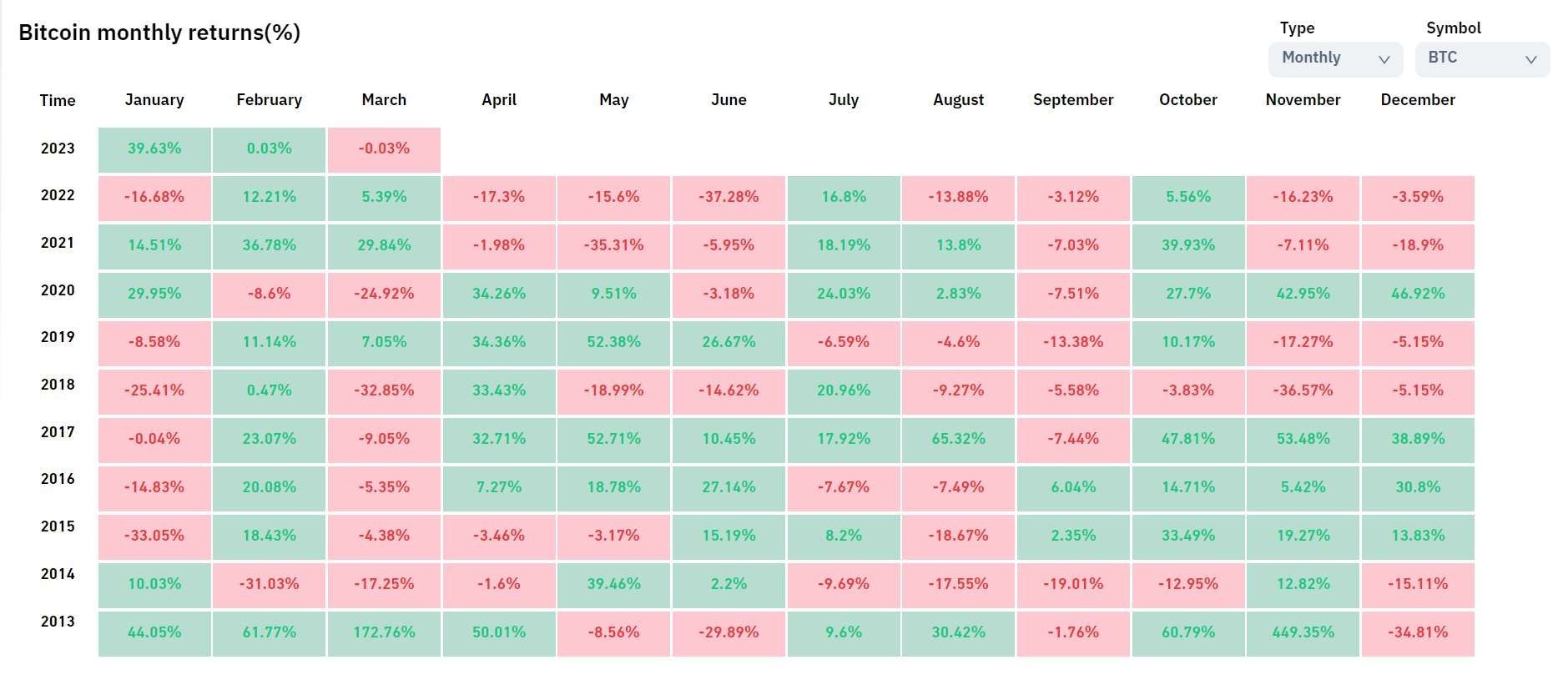Click the 449.35% cell for November 2013
This screenshot has width=1568, height=695.
[1303, 633]
